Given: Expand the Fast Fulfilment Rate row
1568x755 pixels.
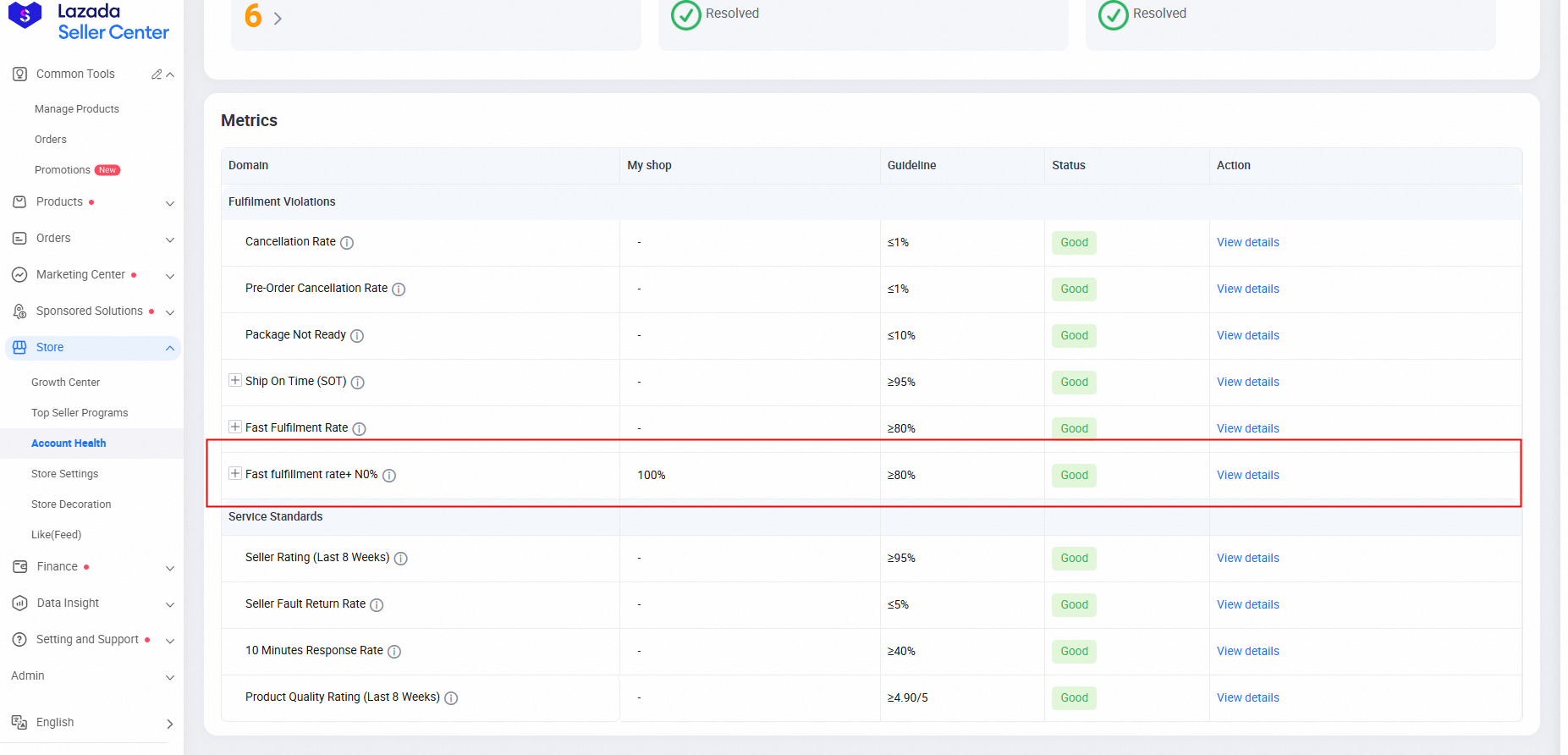Looking at the screenshot, I should [x=235, y=427].
